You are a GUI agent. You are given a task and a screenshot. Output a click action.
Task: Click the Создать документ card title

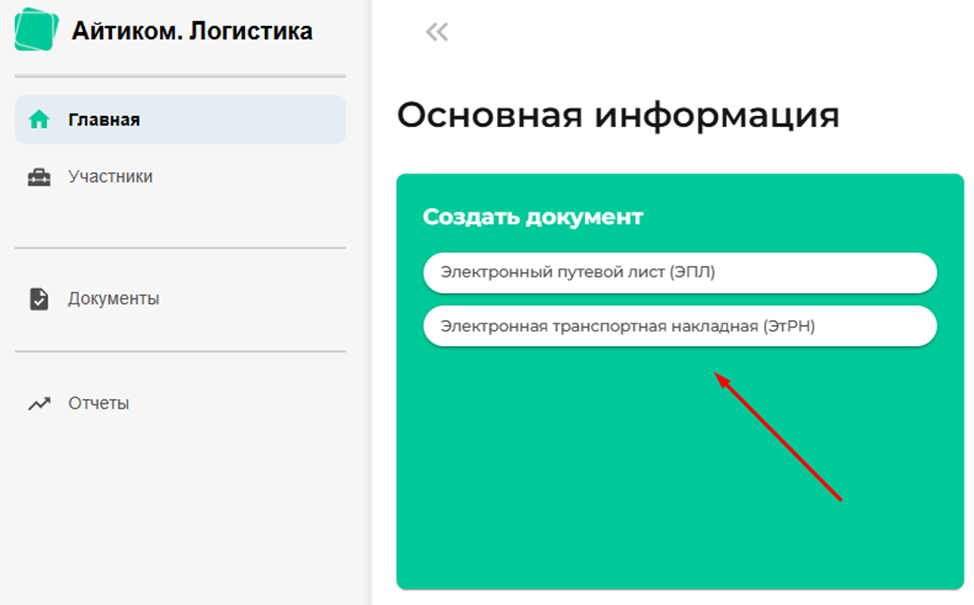(x=532, y=216)
